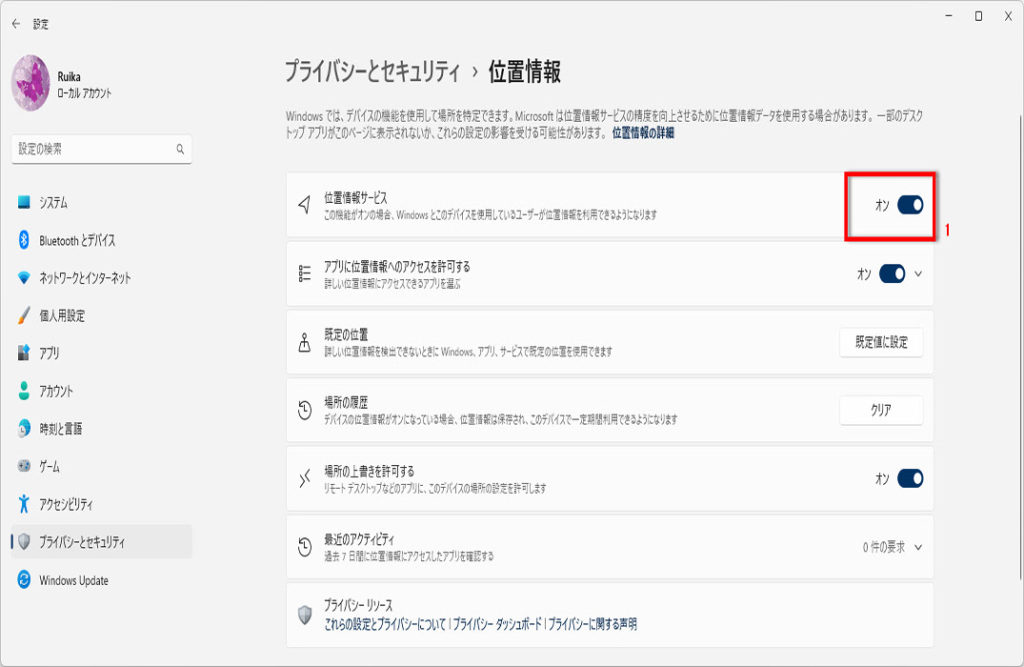
Task: Select 時刻と言語 in the sidebar
Action: click(60, 429)
